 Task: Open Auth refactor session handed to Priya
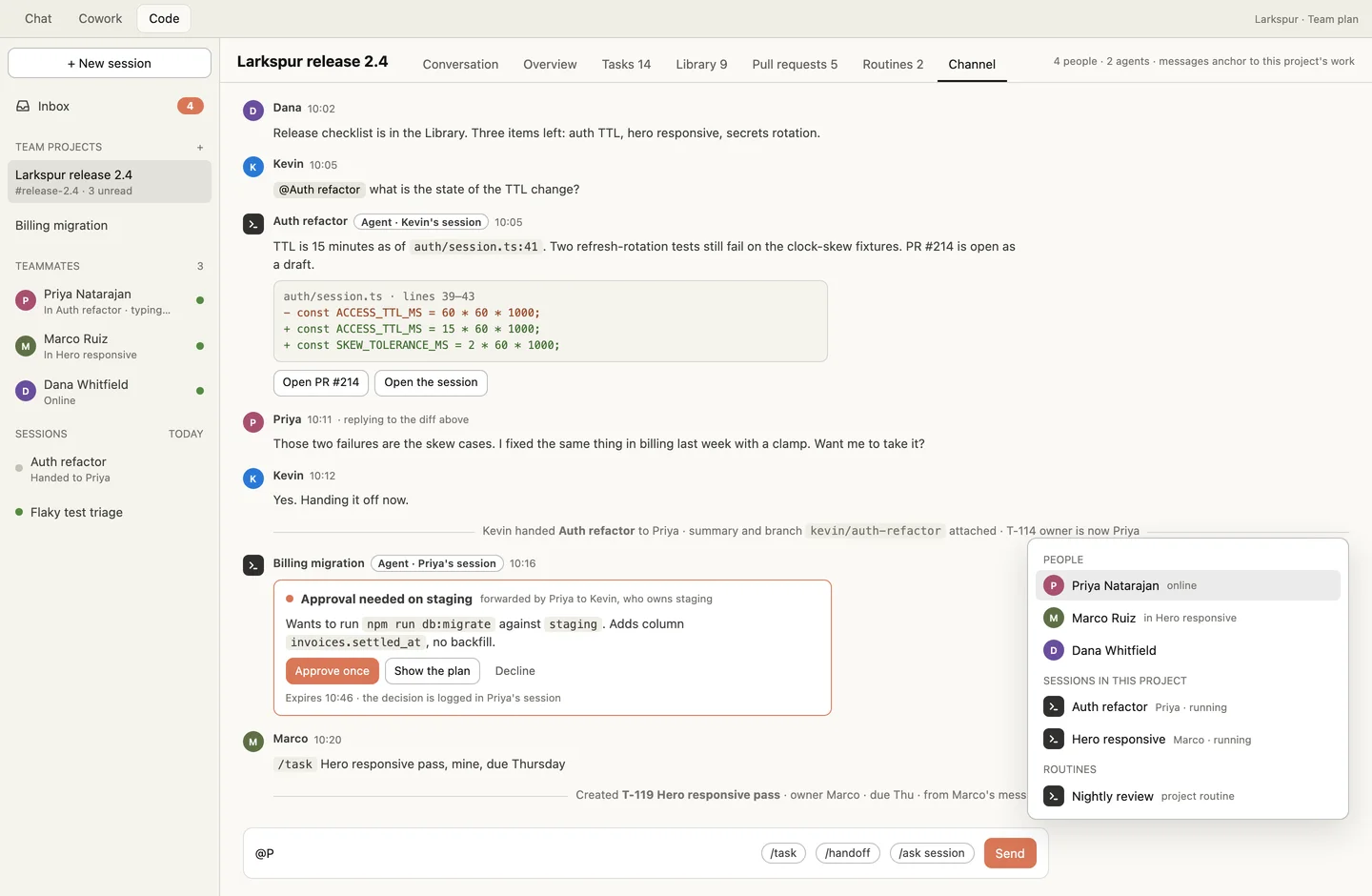[110, 469]
